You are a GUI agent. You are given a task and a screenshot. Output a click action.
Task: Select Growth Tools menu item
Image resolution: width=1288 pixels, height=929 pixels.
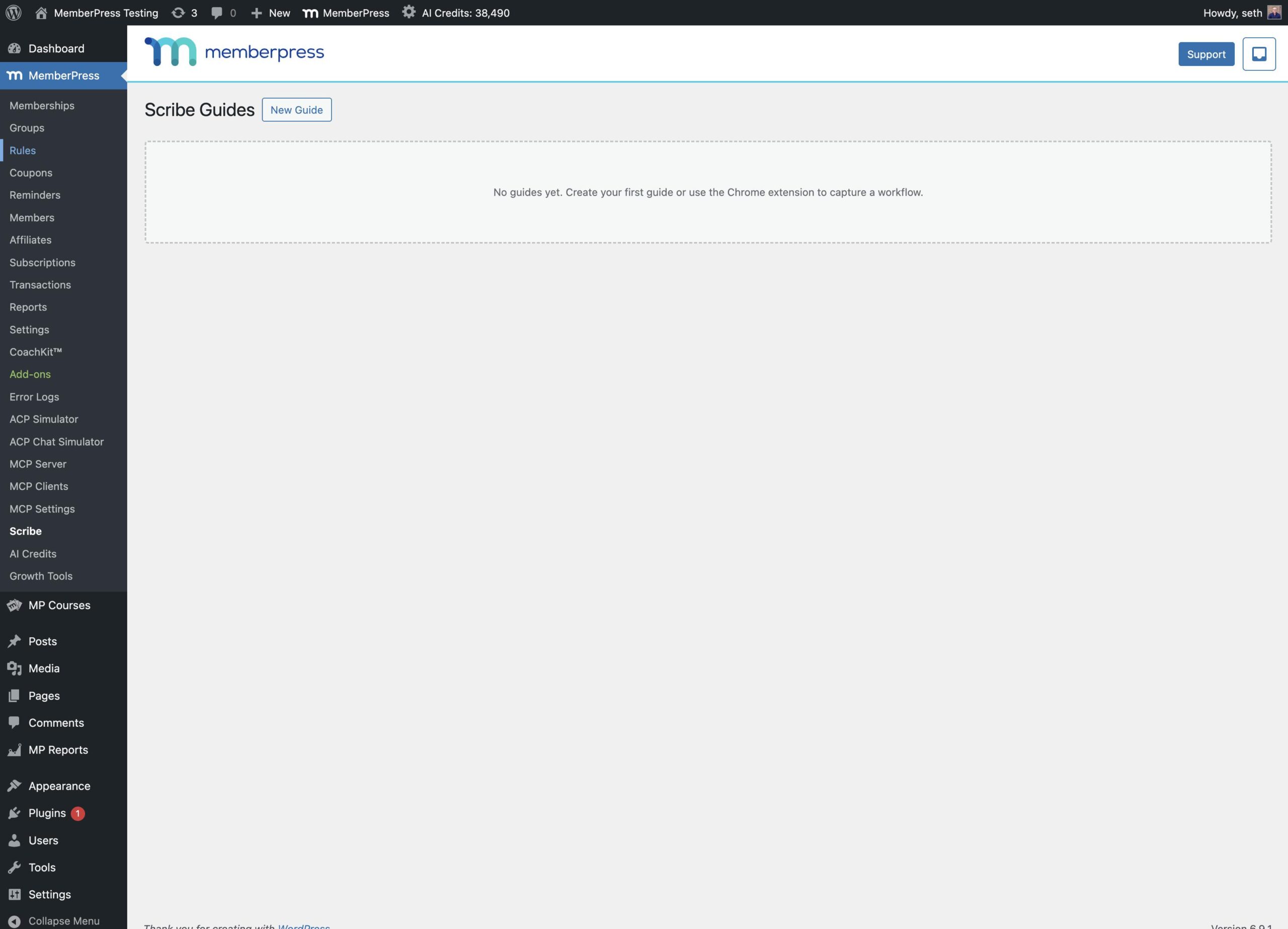click(41, 576)
